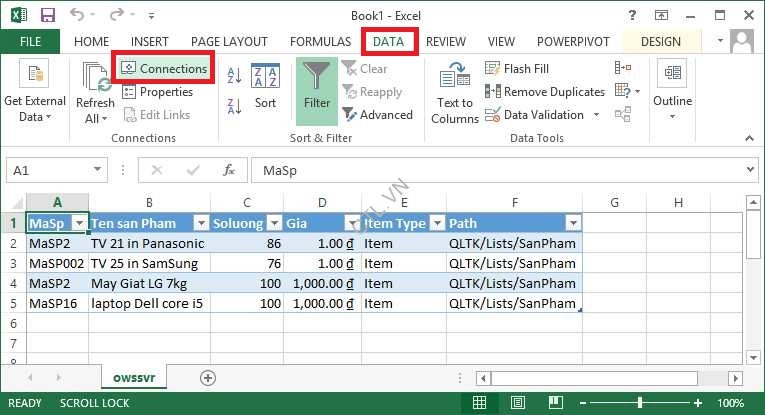This screenshot has width=765, height=415.
Task: Switch to the VIEW tab
Action: pos(501,41)
